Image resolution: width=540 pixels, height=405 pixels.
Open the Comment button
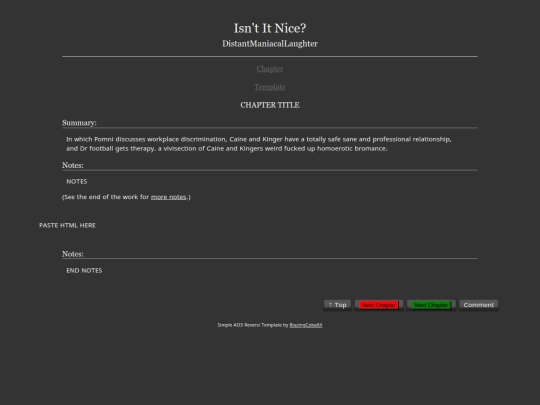point(478,305)
